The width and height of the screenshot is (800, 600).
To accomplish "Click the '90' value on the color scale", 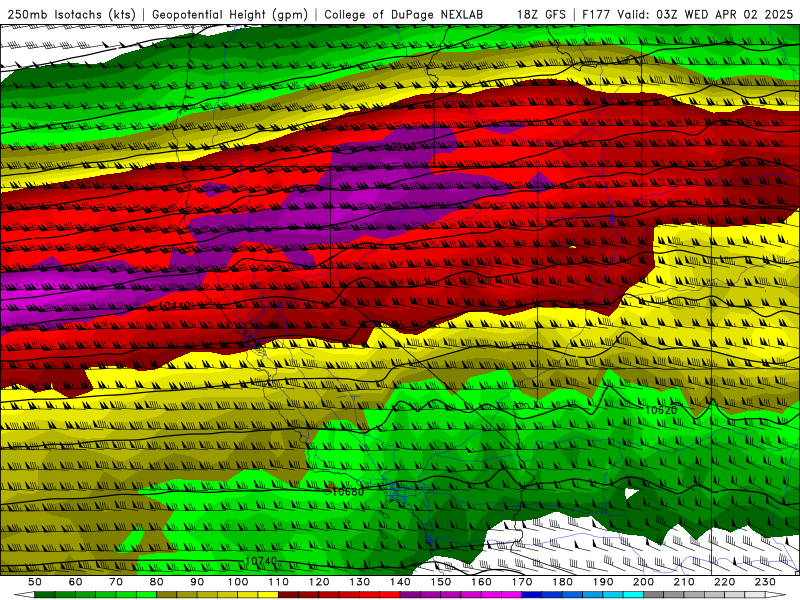I will (x=197, y=582).
